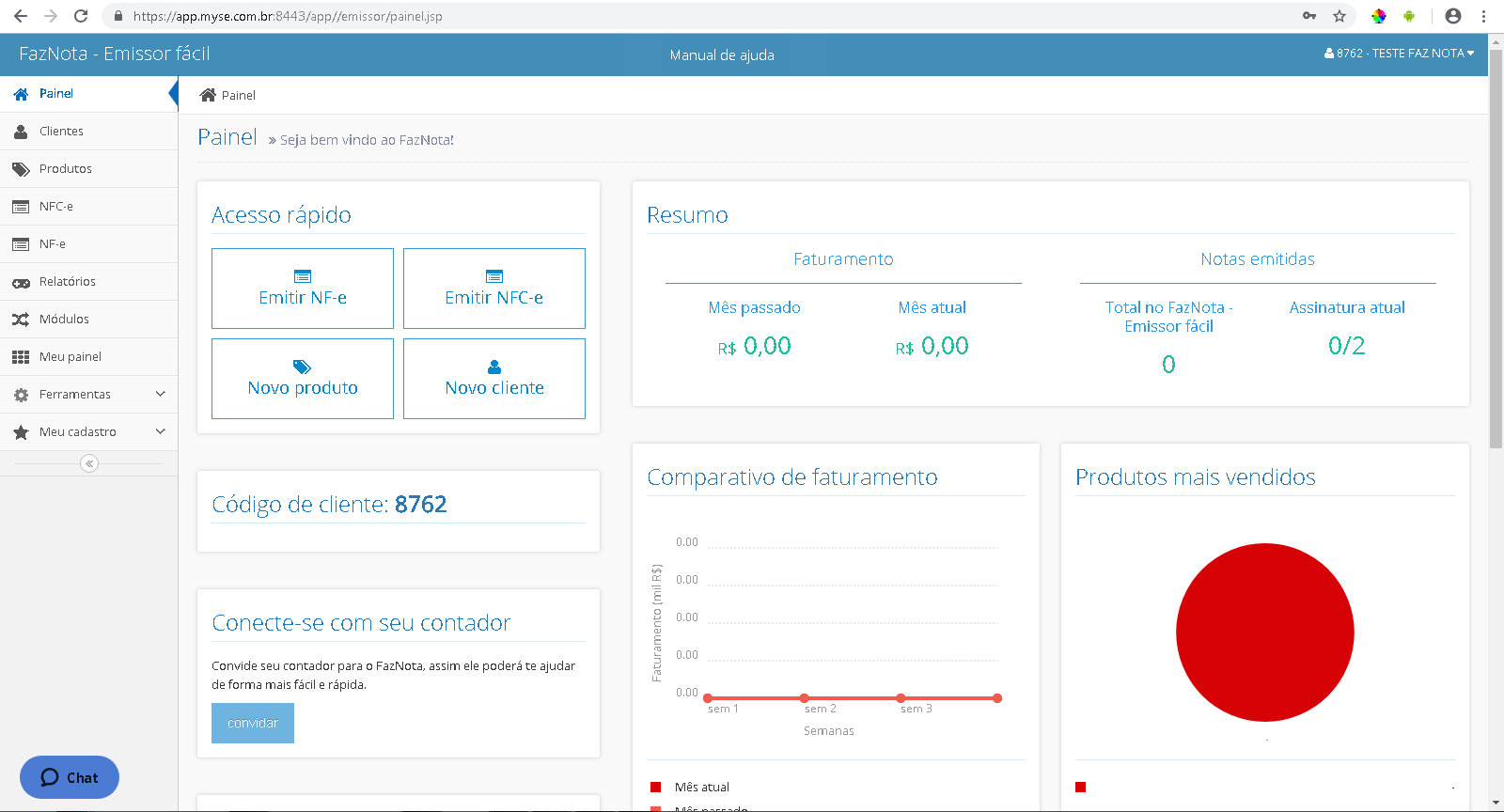Image resolution: width=1504 pixels, height=812 pixels.
Task: Open Produtos menu item
Action: click(x=88, y=169)
